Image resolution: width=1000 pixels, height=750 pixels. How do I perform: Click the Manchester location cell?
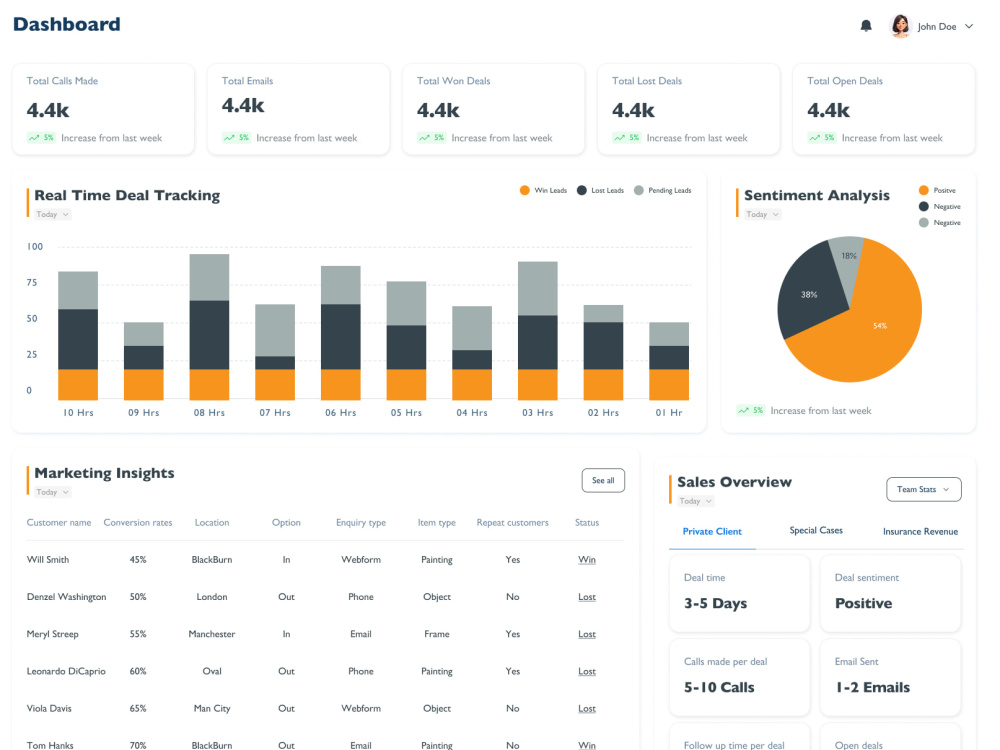[x=212, y=634]
